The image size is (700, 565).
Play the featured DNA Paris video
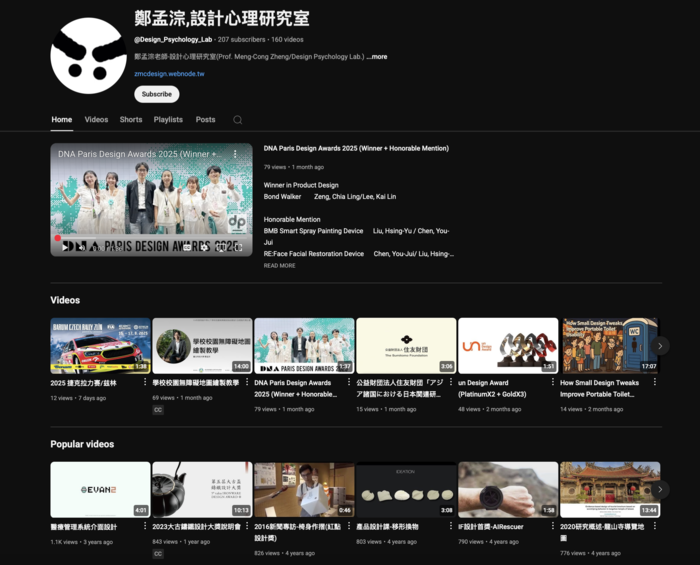tap(66, 247)
